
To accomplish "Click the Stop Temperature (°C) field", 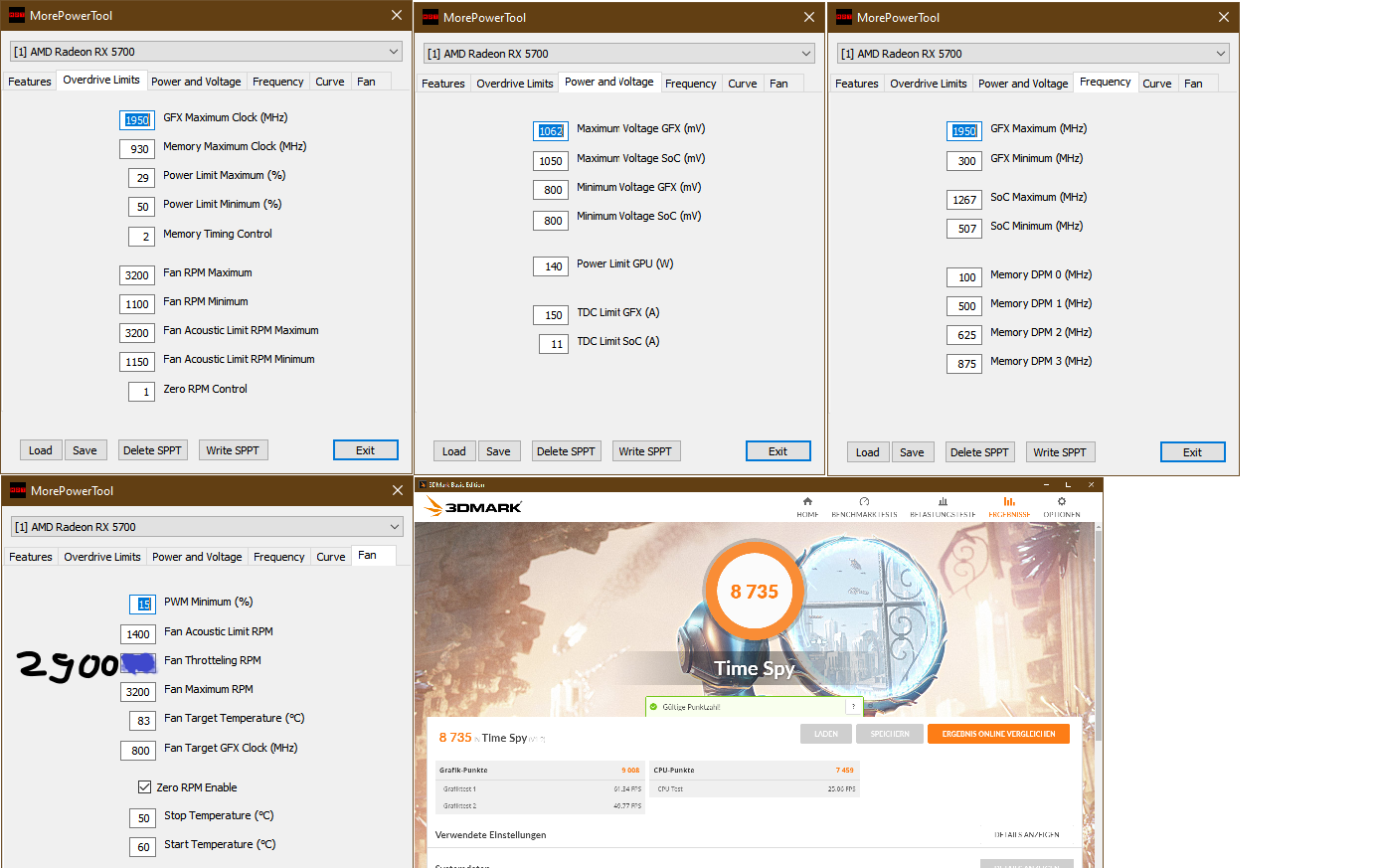I will (142, 818).
